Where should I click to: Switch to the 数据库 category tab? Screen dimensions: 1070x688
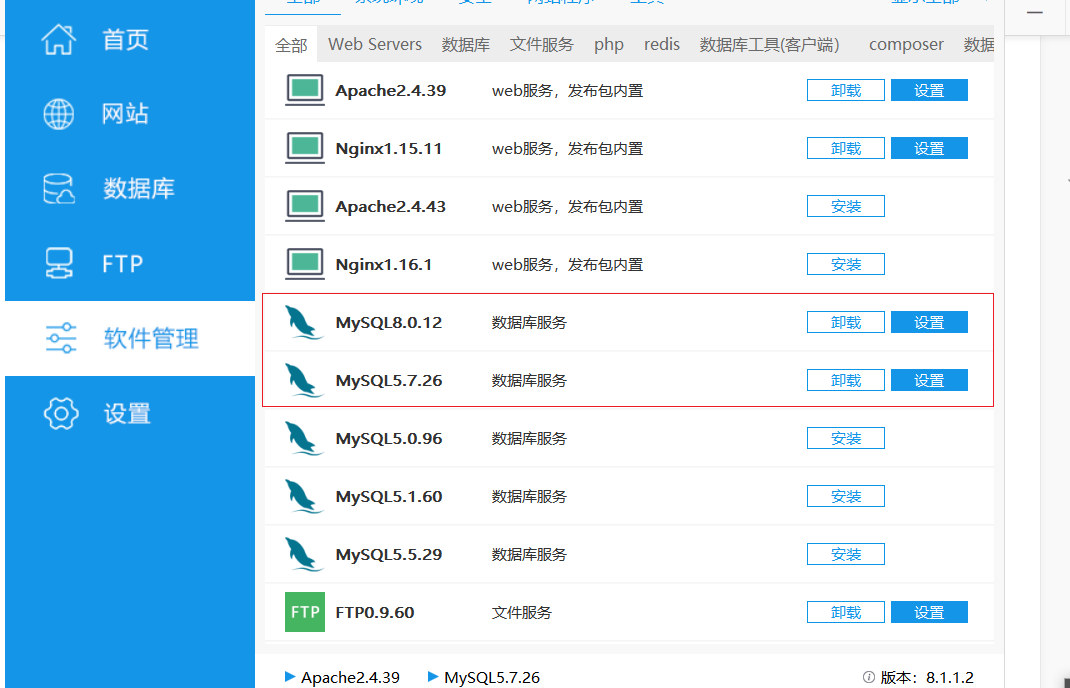click(x=465, y=45)
